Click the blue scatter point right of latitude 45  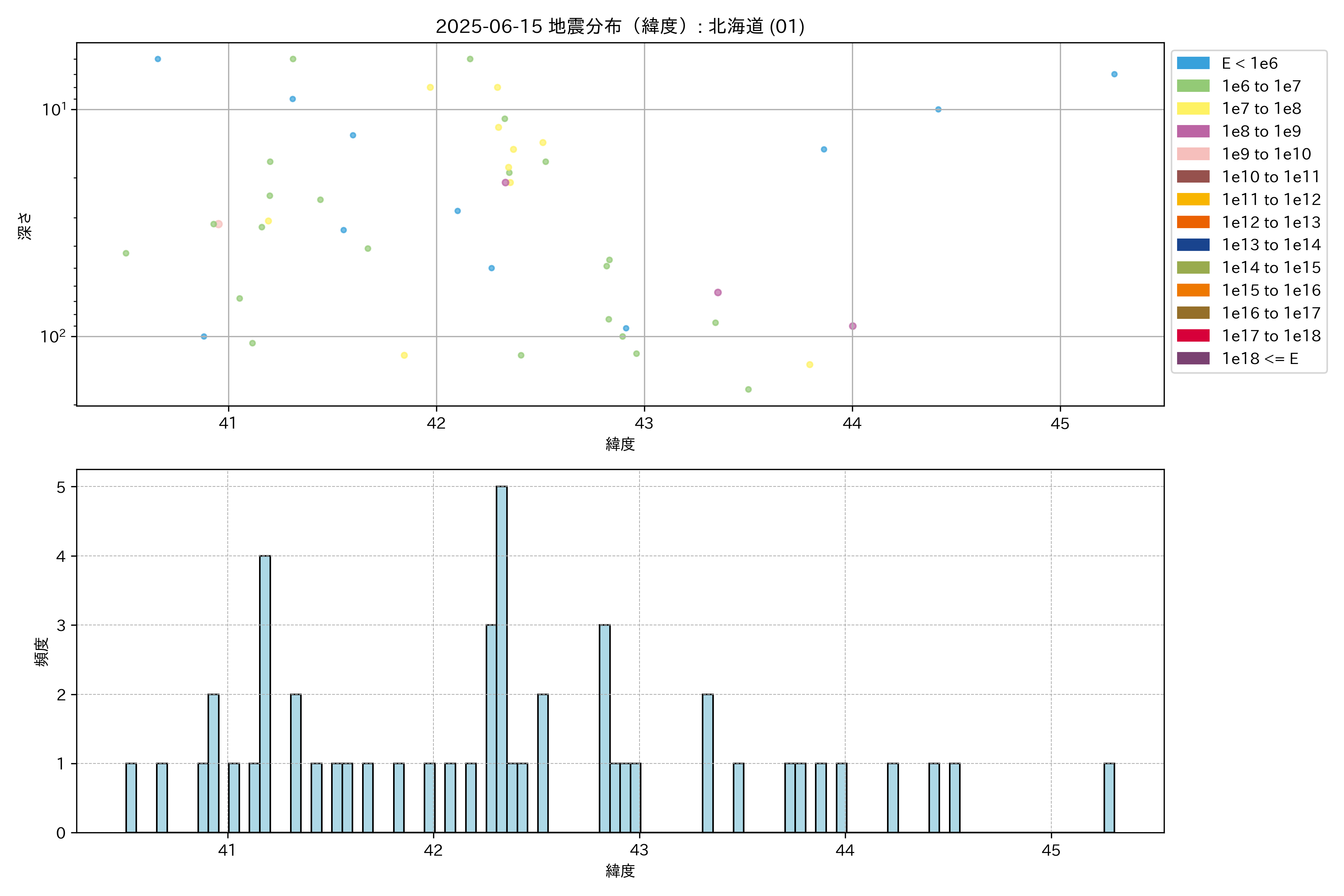pyautogui.click(x=1114, y=74)
